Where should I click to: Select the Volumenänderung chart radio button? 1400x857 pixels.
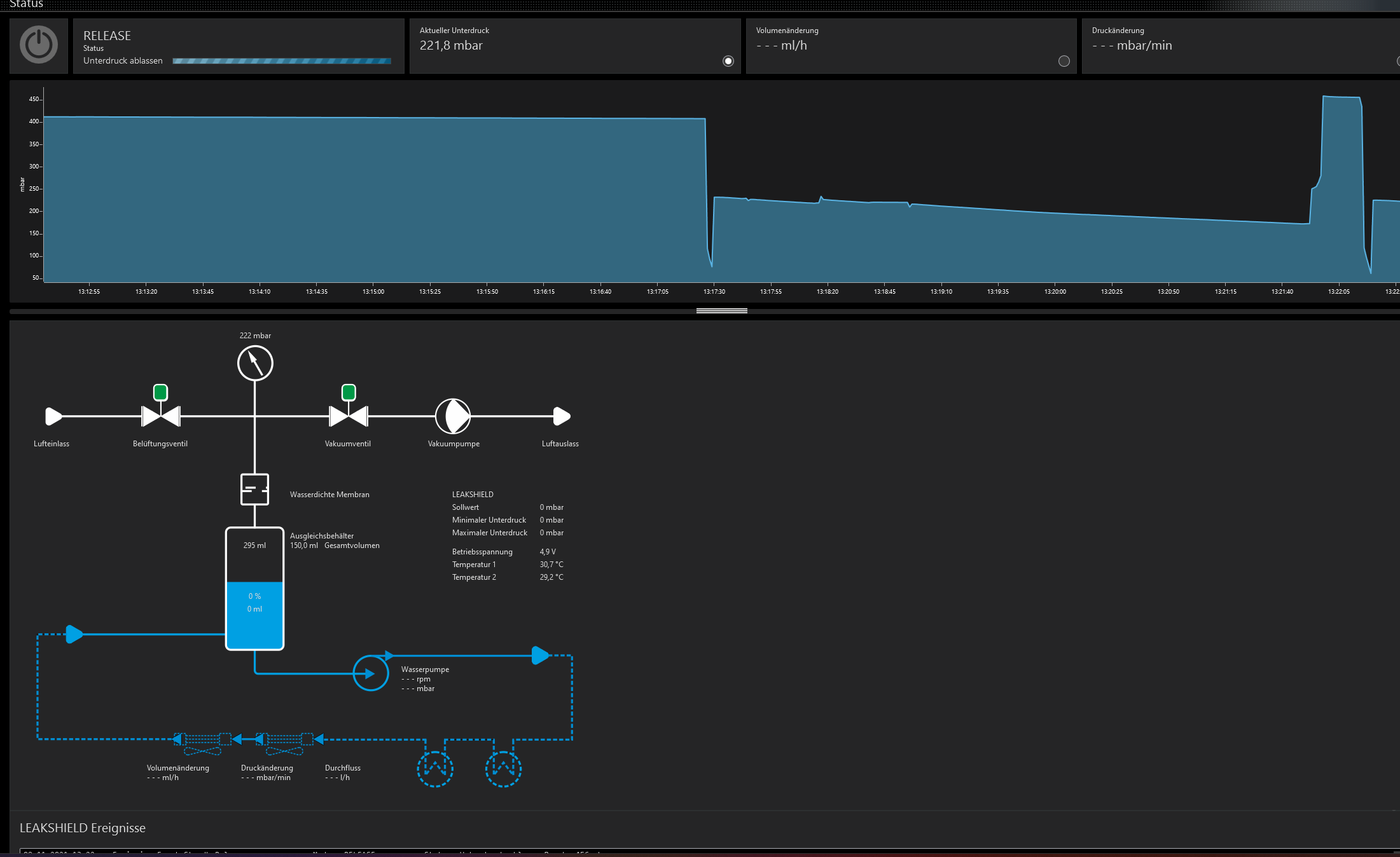pos(1064,61)
